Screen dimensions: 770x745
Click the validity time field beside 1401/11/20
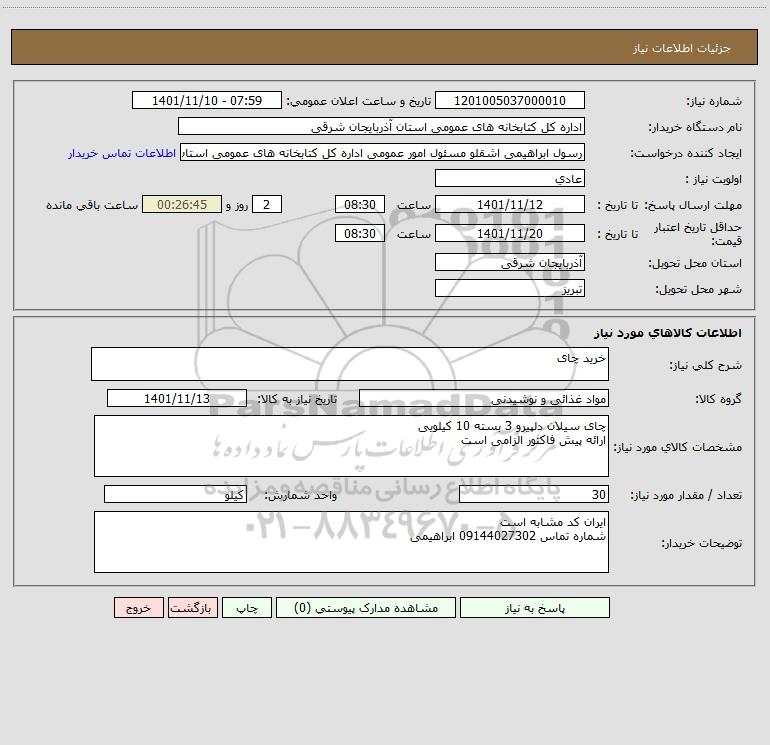click(359, 233)
